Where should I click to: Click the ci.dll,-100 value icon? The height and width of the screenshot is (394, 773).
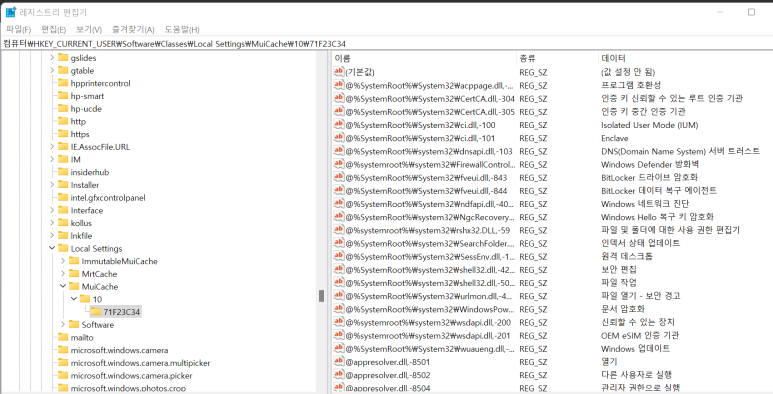pos(339,124)
